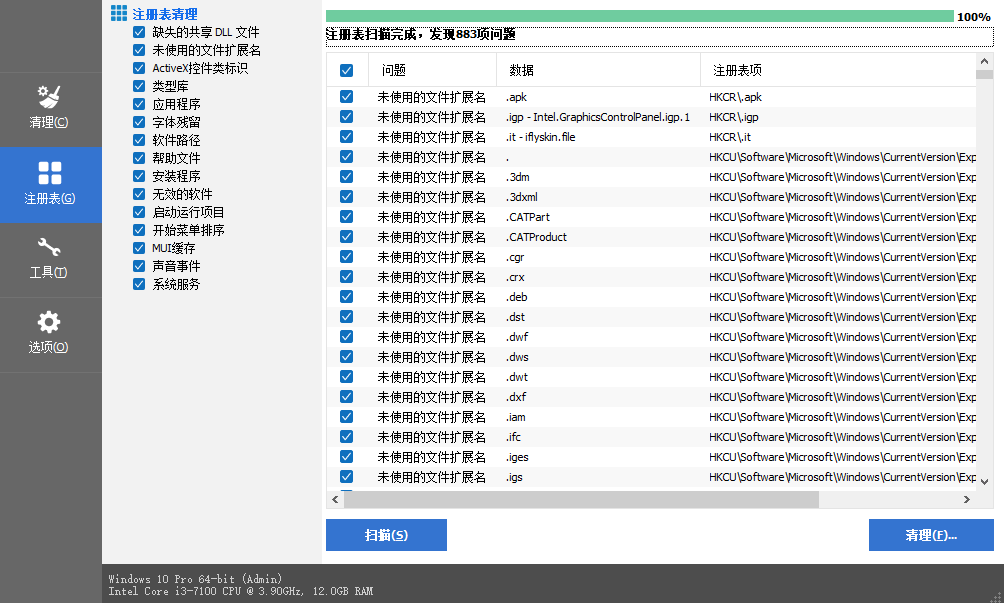1004x603 pixels.
Task: Click the scan progress bar
Action: pos(639,16)
